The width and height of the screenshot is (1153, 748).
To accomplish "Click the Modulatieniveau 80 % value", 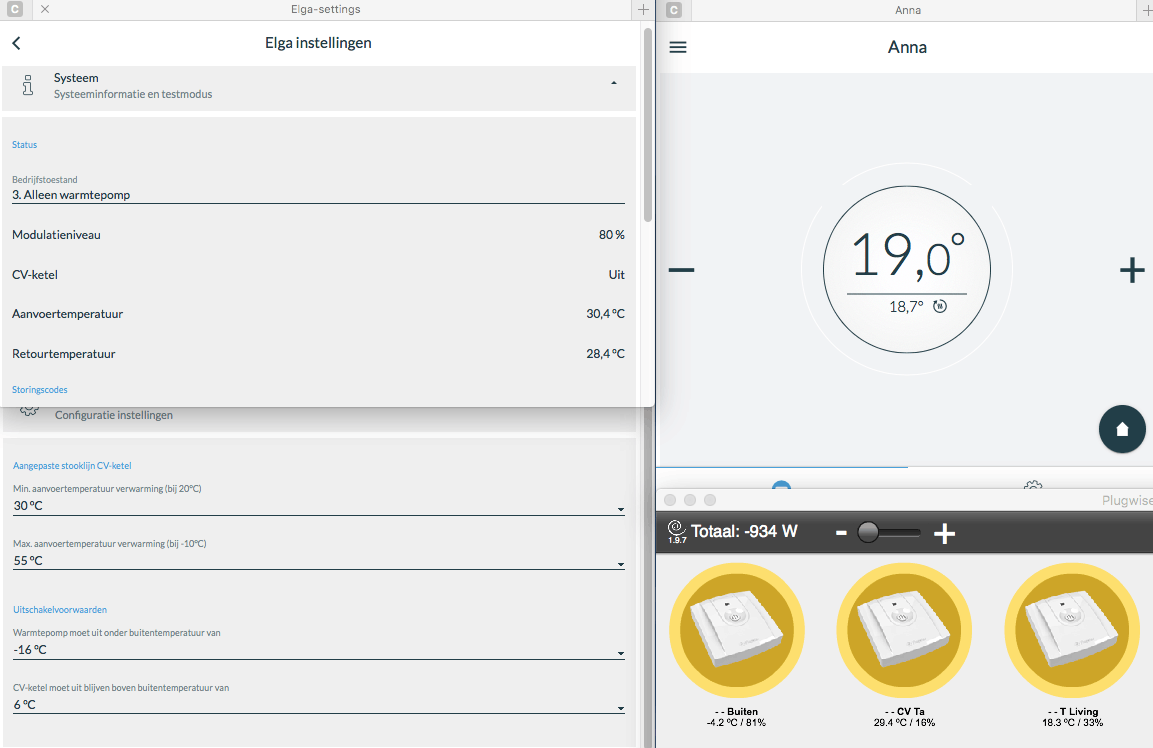I will [x=611, y=235].
